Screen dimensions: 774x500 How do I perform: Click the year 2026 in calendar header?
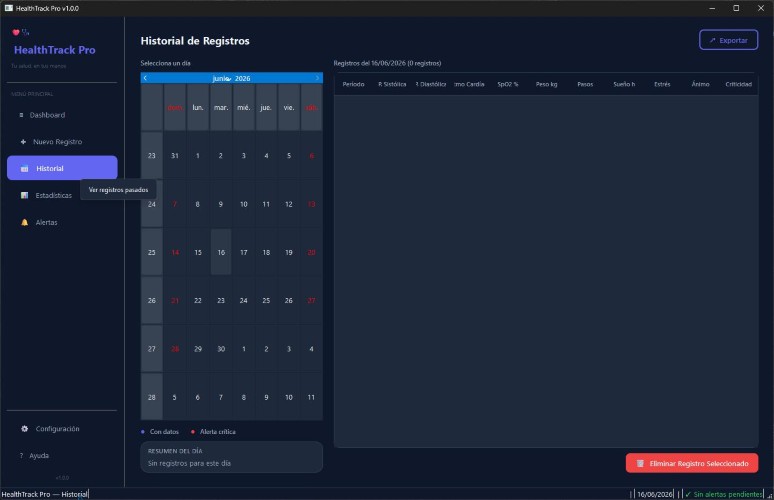(242, 78)
